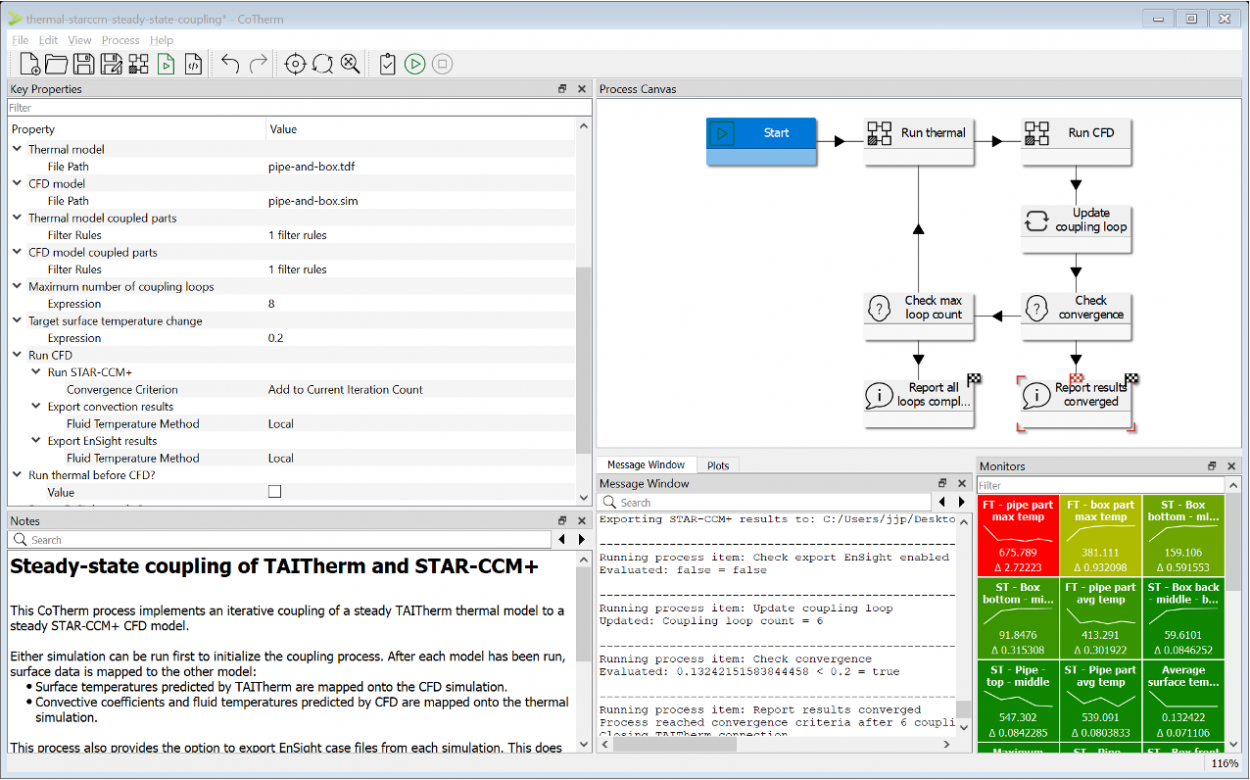The width and height of the screenshot is (1250, 780).
Task: Close the Monitors panel
Action: pos(1231,466)
